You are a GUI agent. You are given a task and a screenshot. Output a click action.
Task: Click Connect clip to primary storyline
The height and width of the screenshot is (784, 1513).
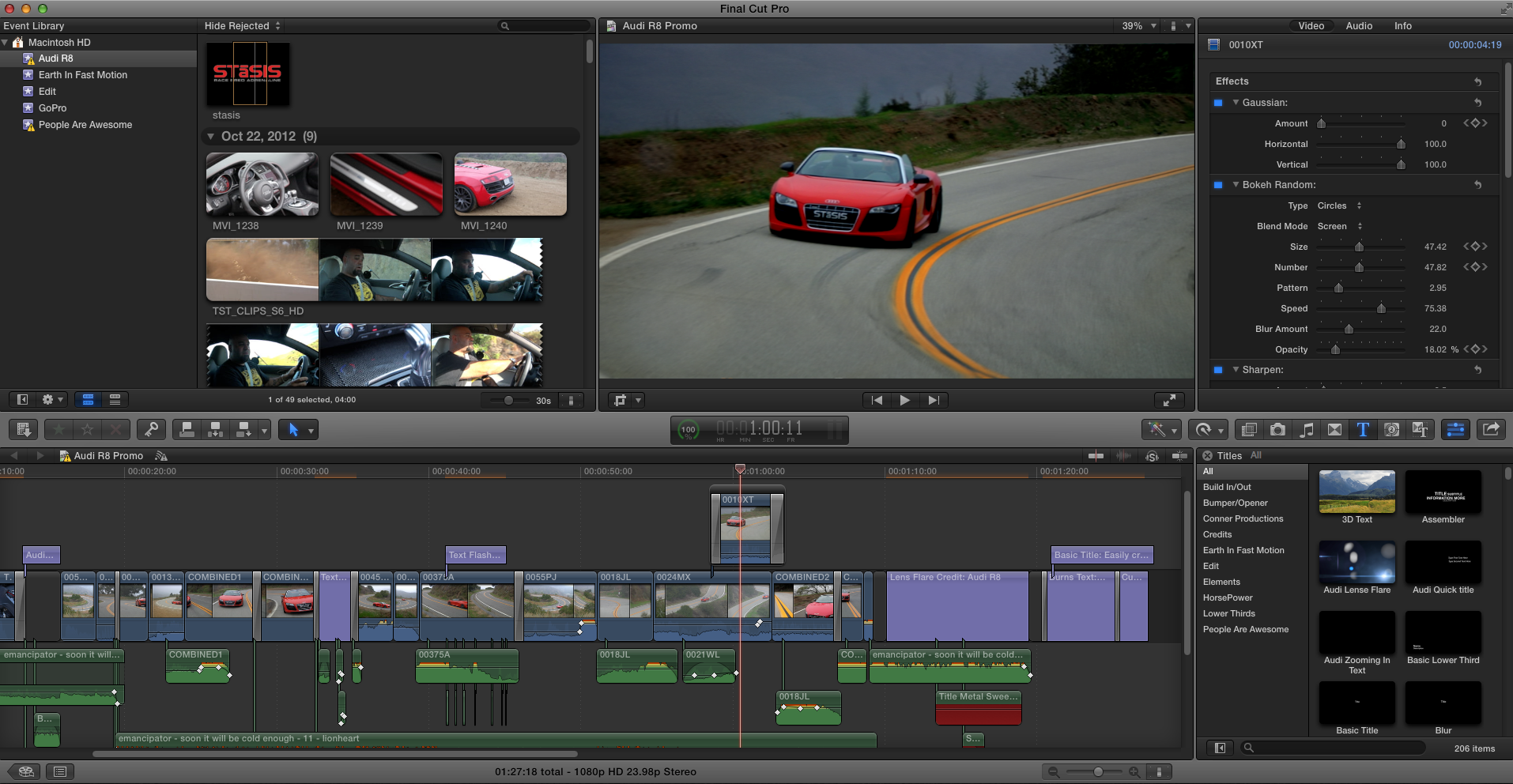pyautogui.click(x=187, y=429)
